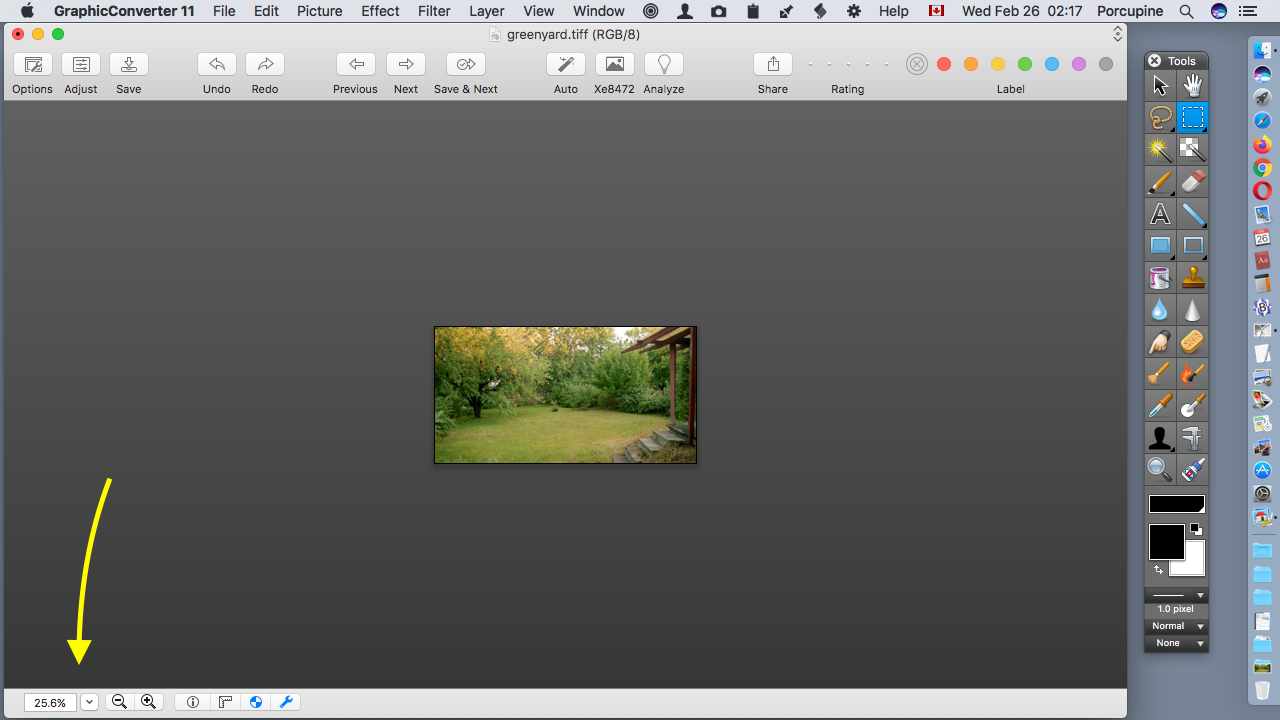Activate the Rubber Stamp tool
Image resolution: width=1280 pixels, height=720 pixels.
click(x=1192, y=278)
